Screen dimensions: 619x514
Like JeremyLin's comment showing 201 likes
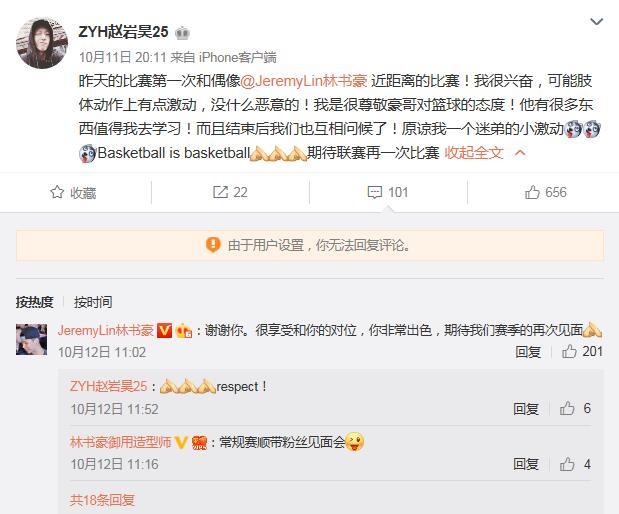point(569,351)
